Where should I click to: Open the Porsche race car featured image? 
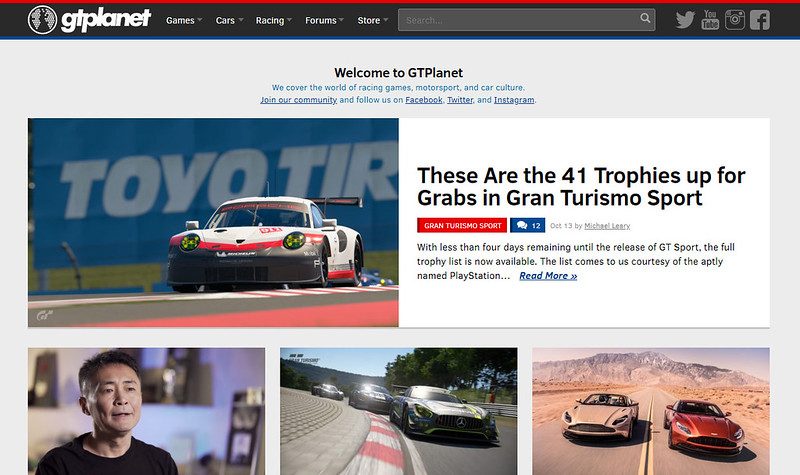tap(213, 222)
